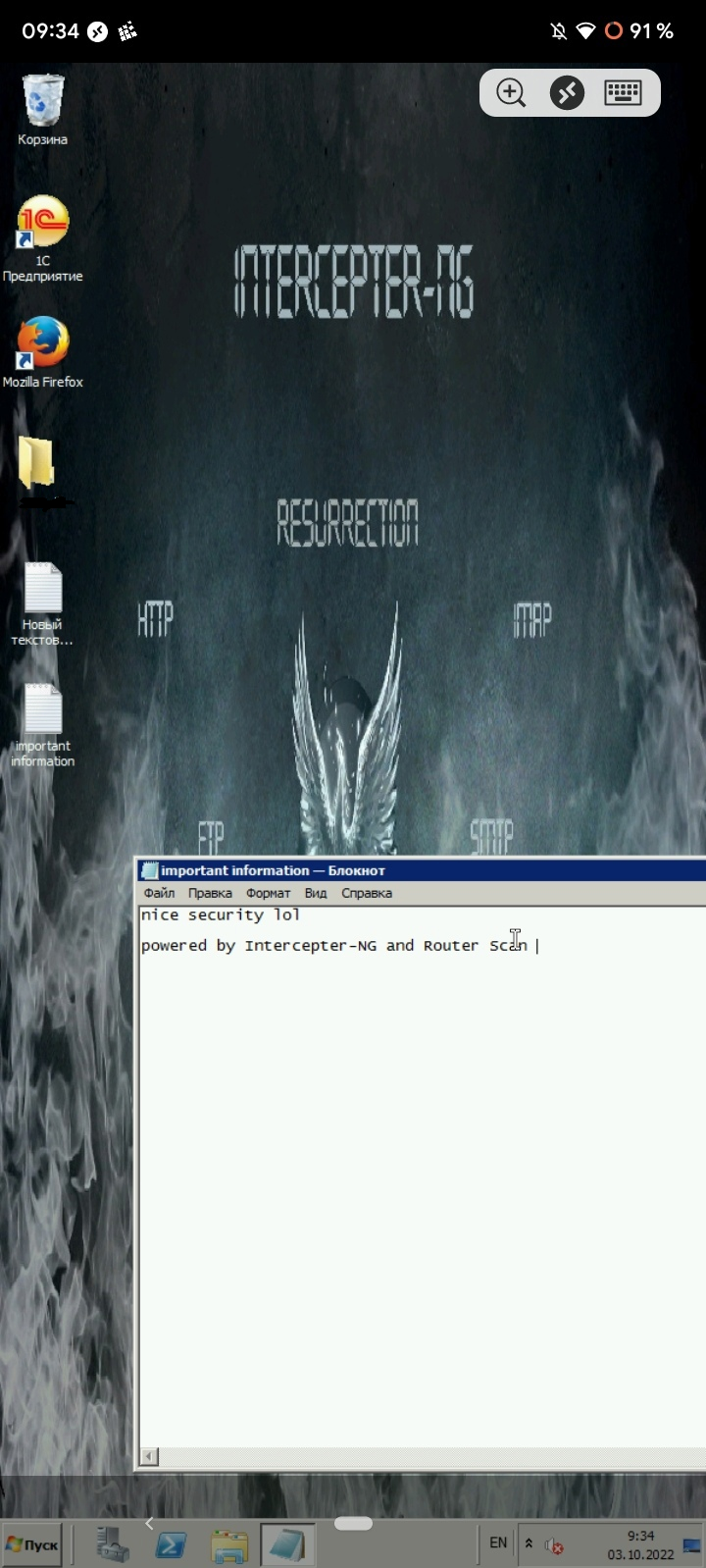Image resolution: width=706 pixels, height=1568 pixels.
Task: Select the yellow folder on the desktop
Action: click(37, 463)
